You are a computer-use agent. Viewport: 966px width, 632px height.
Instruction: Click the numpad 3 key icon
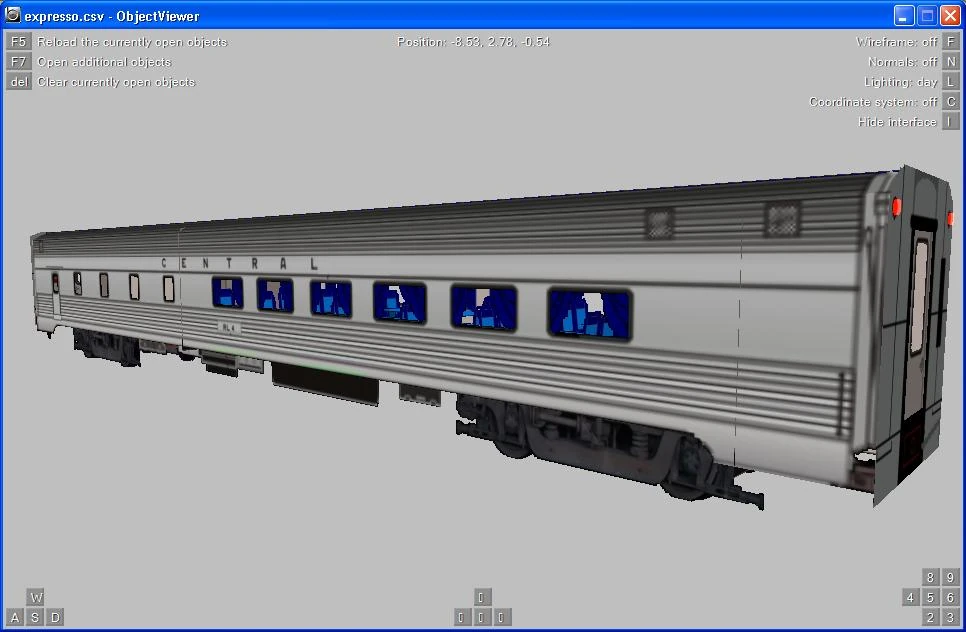tap(951, 617)
